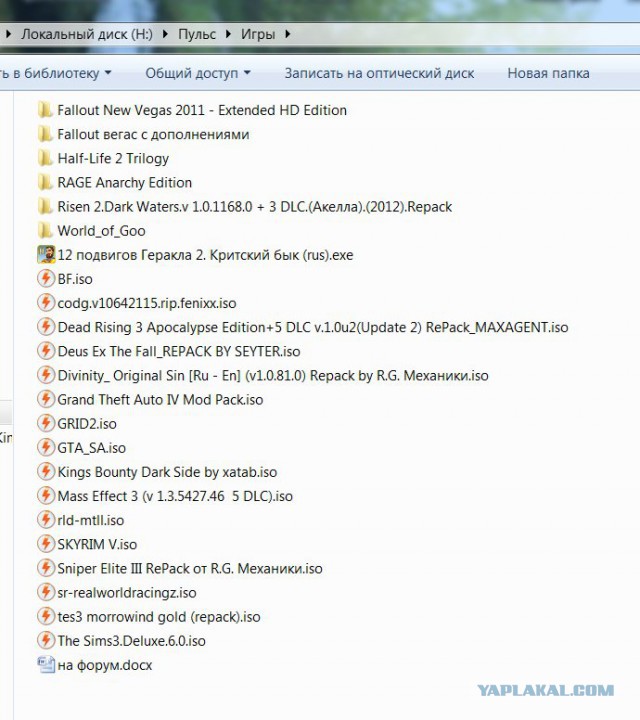The image size is (640, 720).
Task: Expand breadcrumb arrow after Пульс
Action: tap(228, 34)
